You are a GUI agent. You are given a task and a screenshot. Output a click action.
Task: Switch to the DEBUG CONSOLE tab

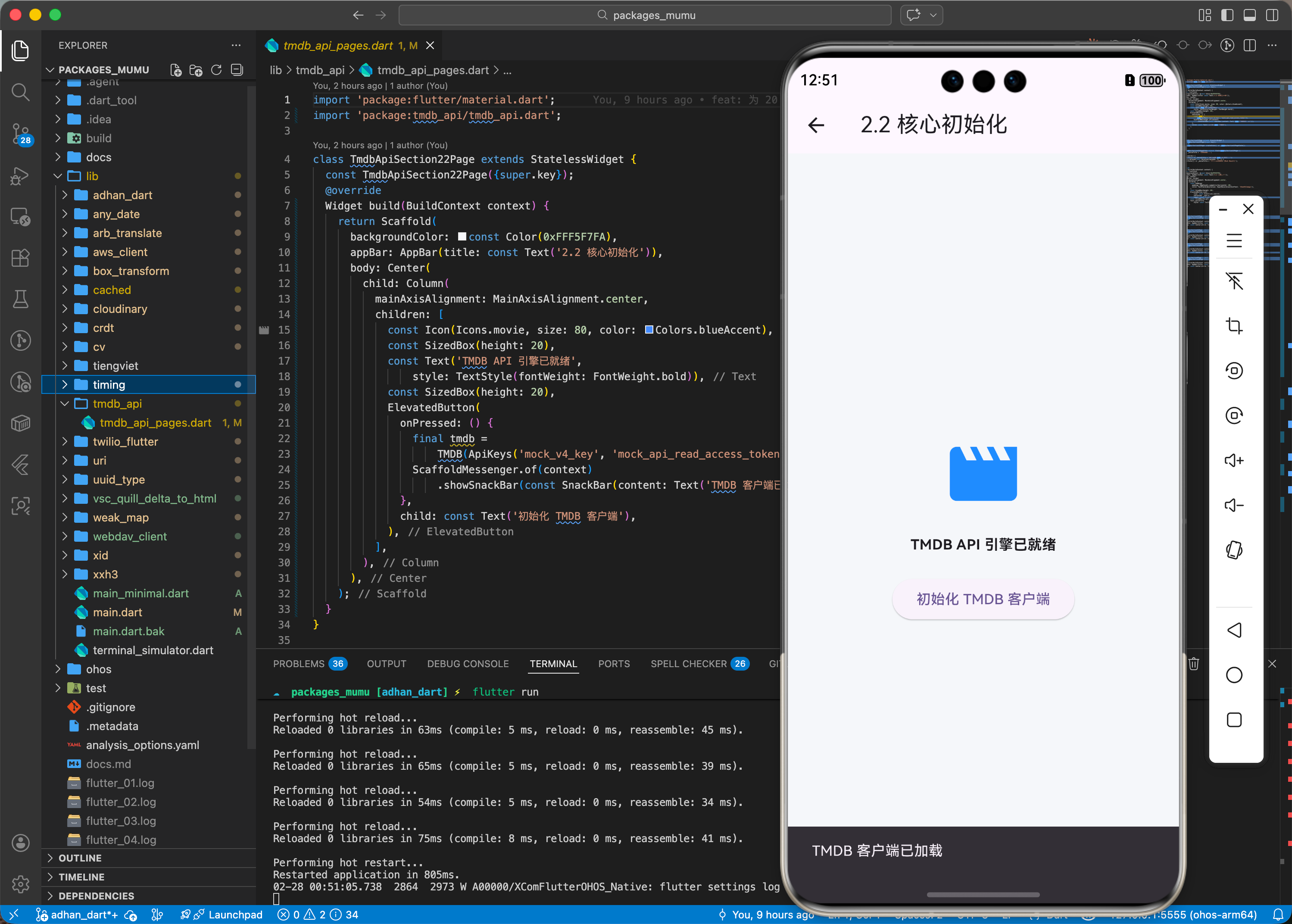tap(468, 663)
